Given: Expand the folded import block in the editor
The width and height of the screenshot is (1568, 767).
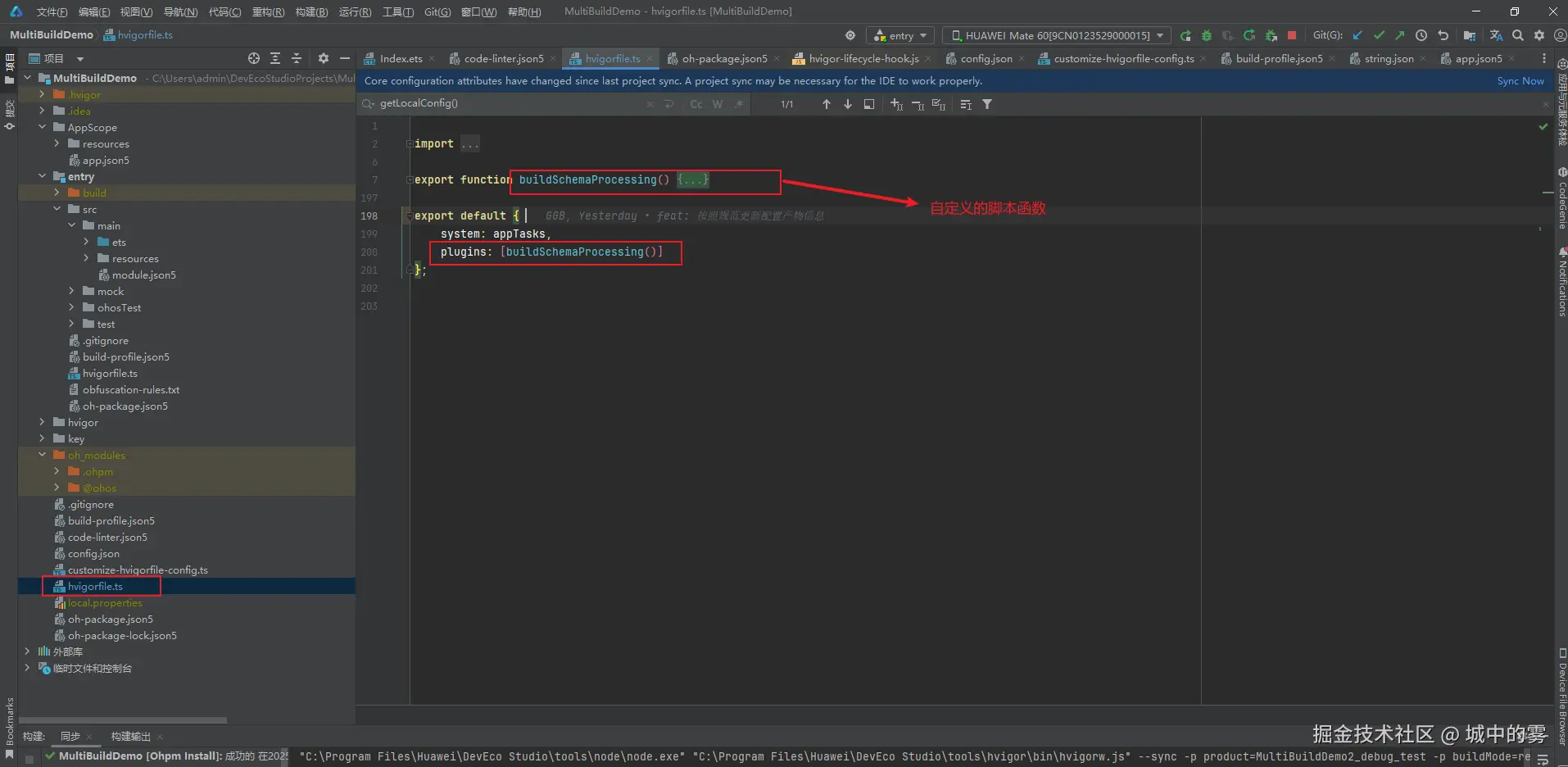Looking at the screenshot, I should (409, 144).
